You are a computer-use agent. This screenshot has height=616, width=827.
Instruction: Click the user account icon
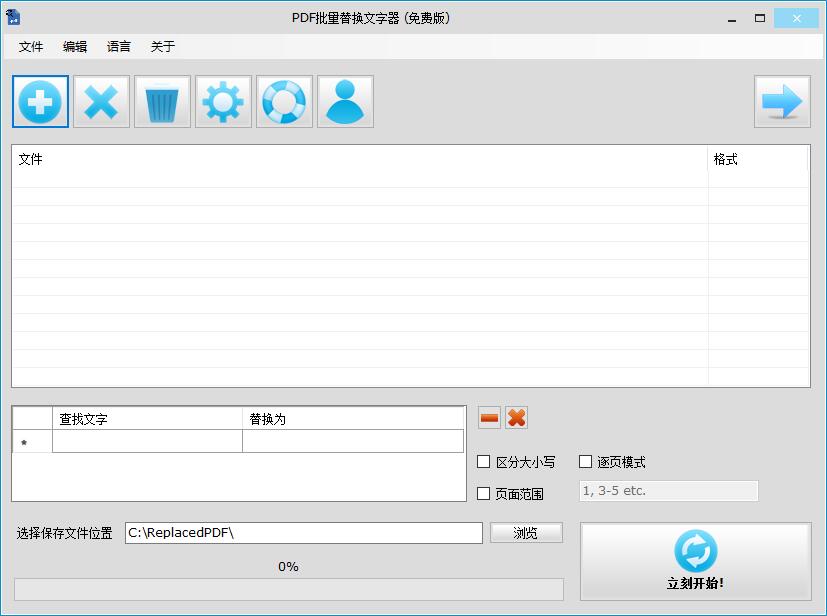tap(345, 101)
